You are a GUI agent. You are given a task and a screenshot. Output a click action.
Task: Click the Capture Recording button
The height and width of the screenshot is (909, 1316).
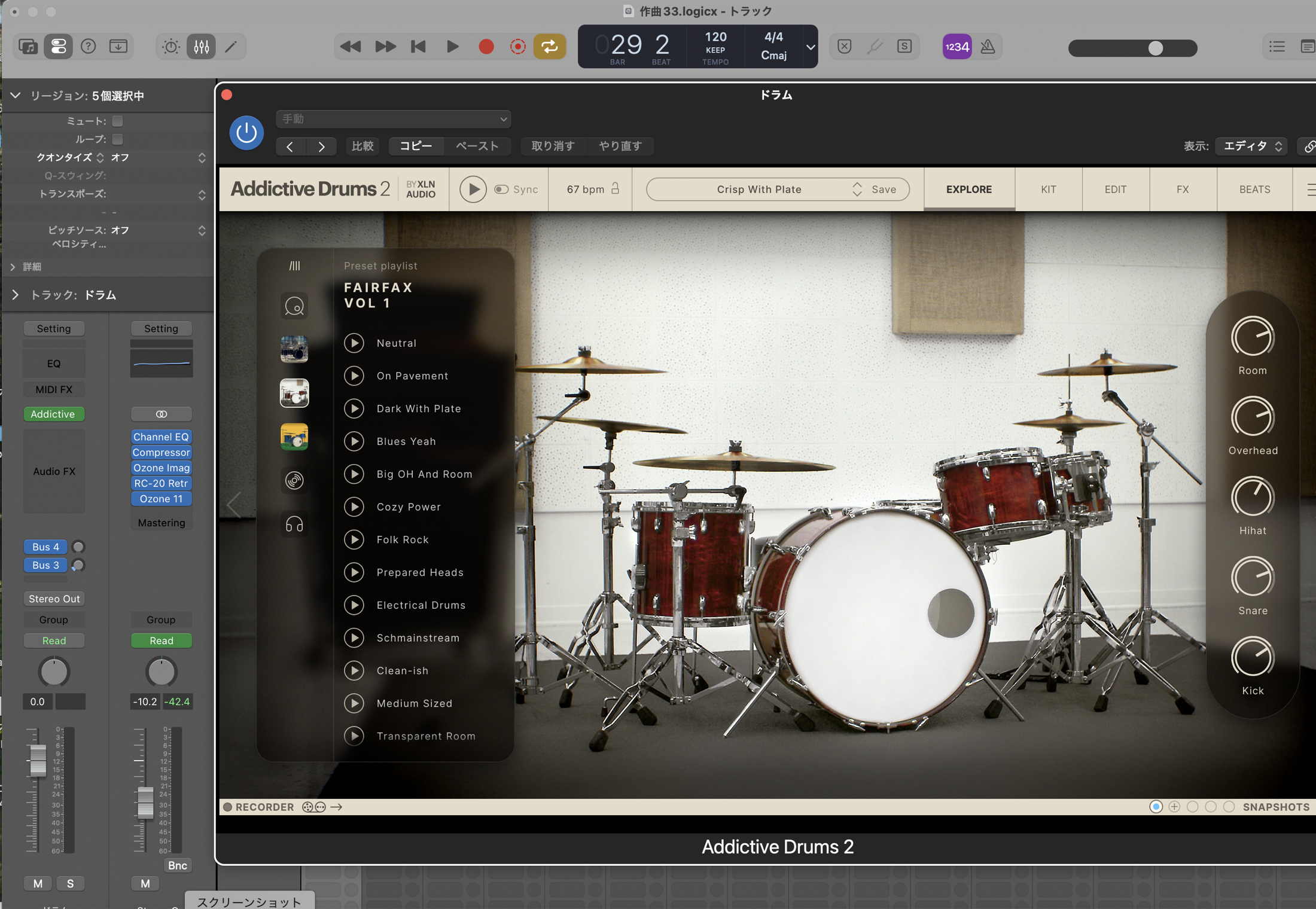(x=518, y=47)
